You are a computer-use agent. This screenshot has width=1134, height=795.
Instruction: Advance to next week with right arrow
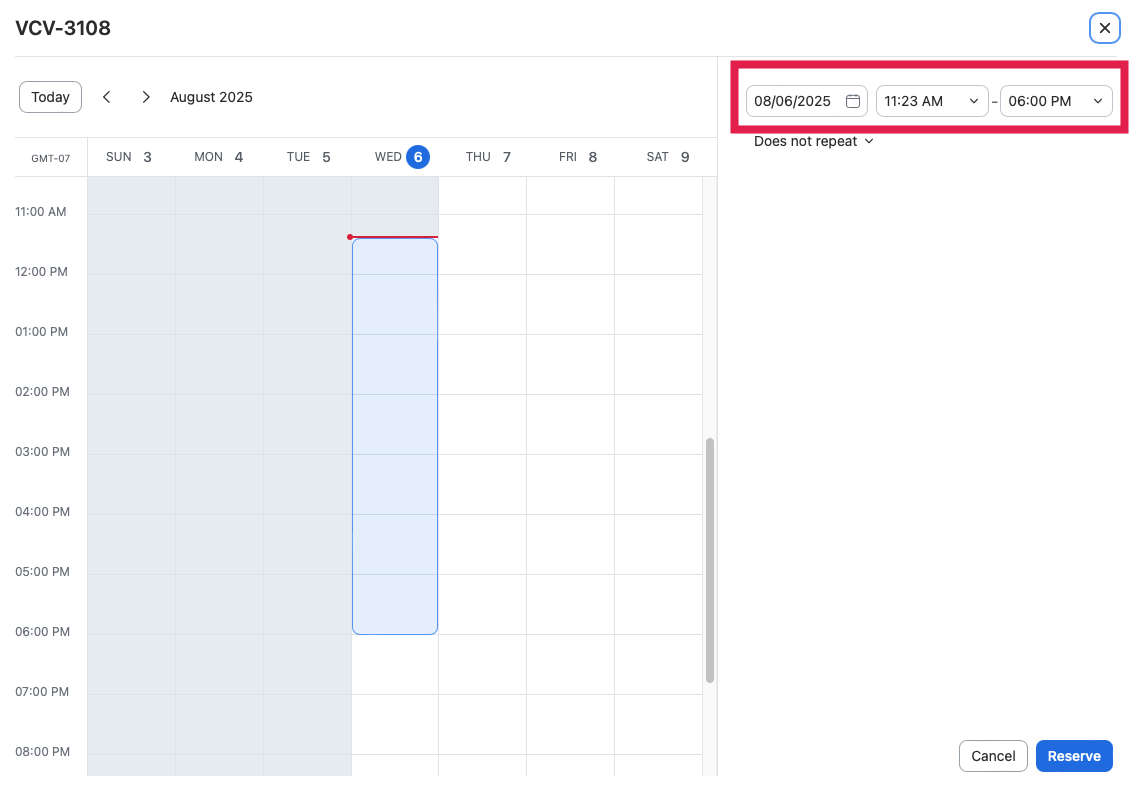click(145, 97)
